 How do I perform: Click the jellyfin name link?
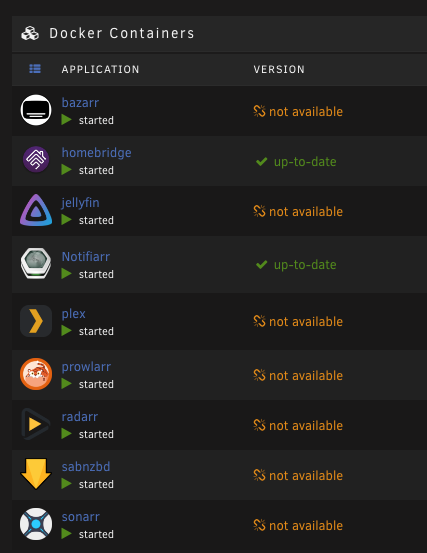80,203
